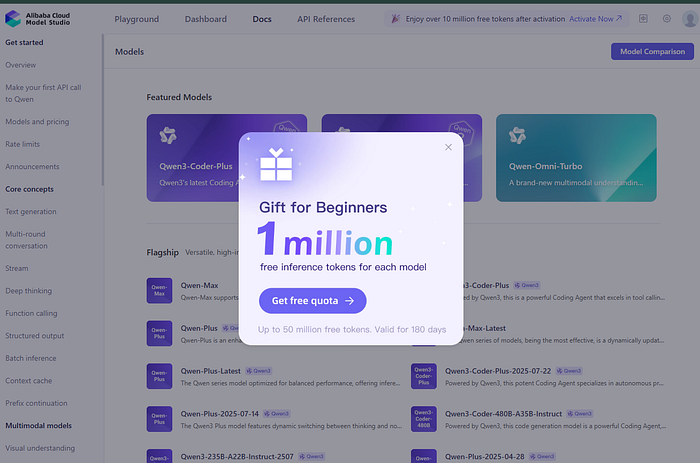Open the Batch inference sidebar item
700x463 pixels.
tap(31, 358)
